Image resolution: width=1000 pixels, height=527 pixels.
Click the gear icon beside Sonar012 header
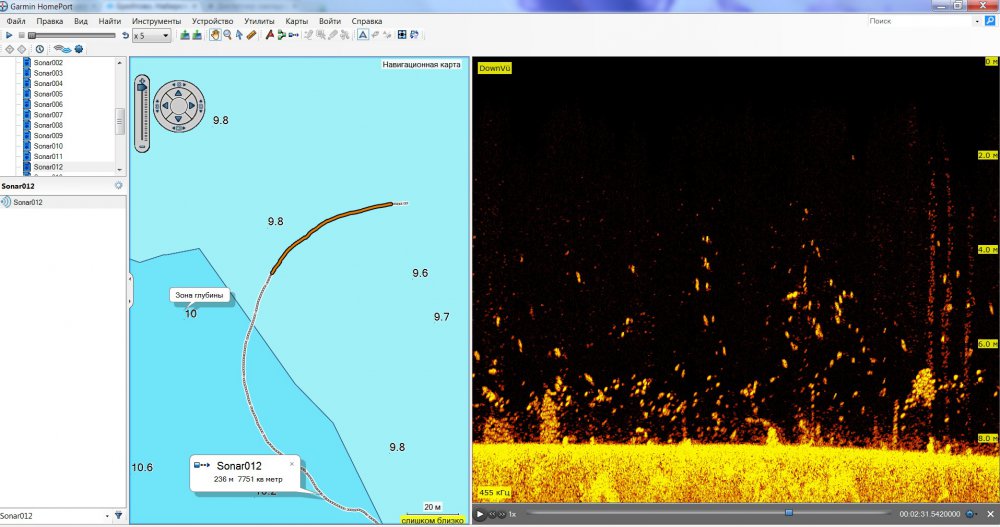[119, 185]
